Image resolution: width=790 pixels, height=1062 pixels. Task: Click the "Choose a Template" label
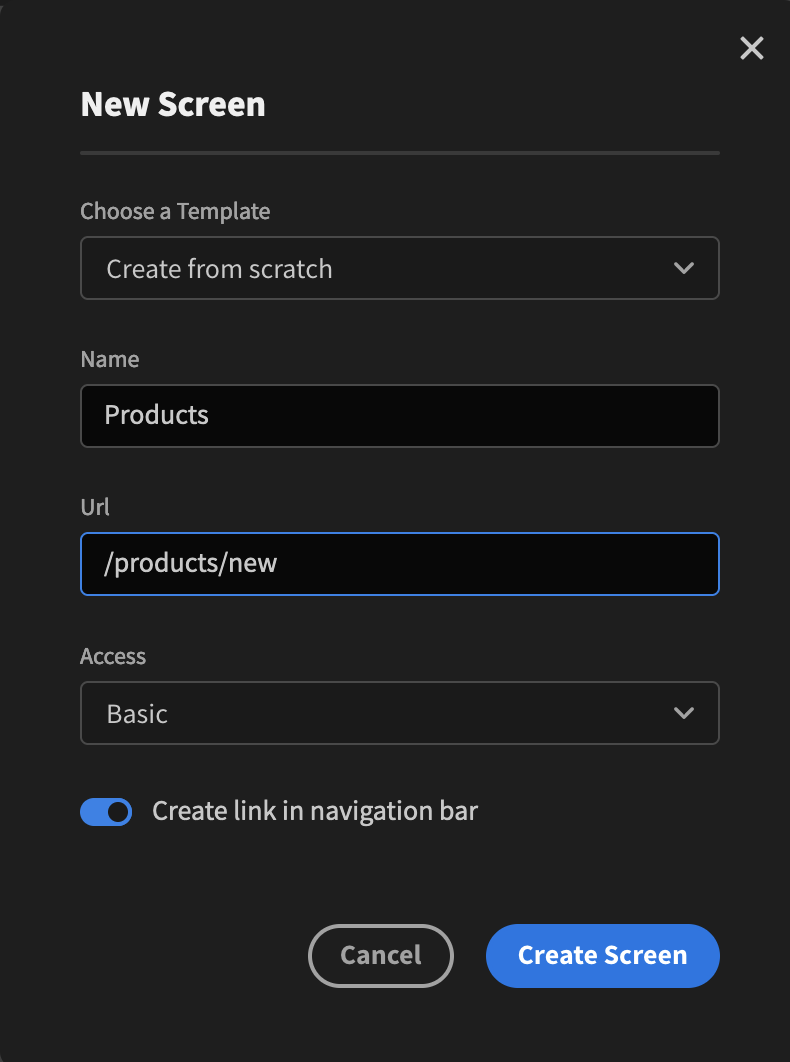point(175,212)
